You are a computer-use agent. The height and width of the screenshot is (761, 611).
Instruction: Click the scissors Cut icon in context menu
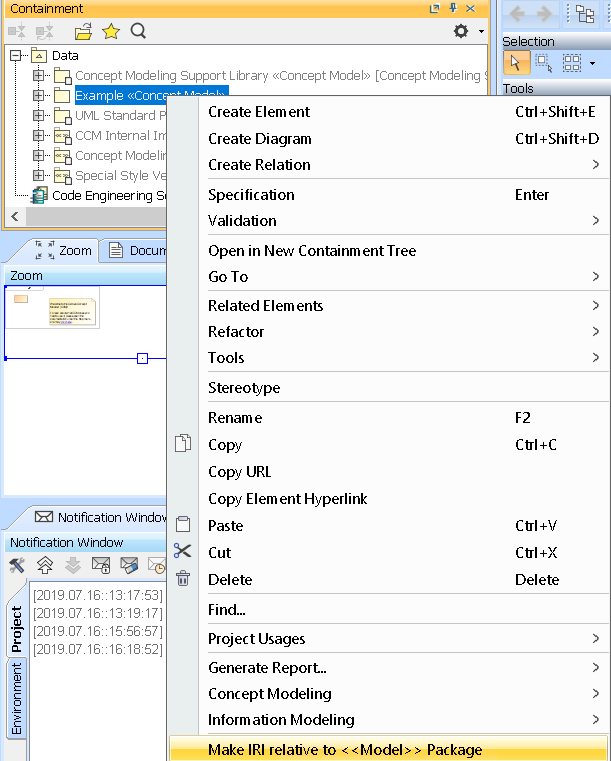(182, 551)
